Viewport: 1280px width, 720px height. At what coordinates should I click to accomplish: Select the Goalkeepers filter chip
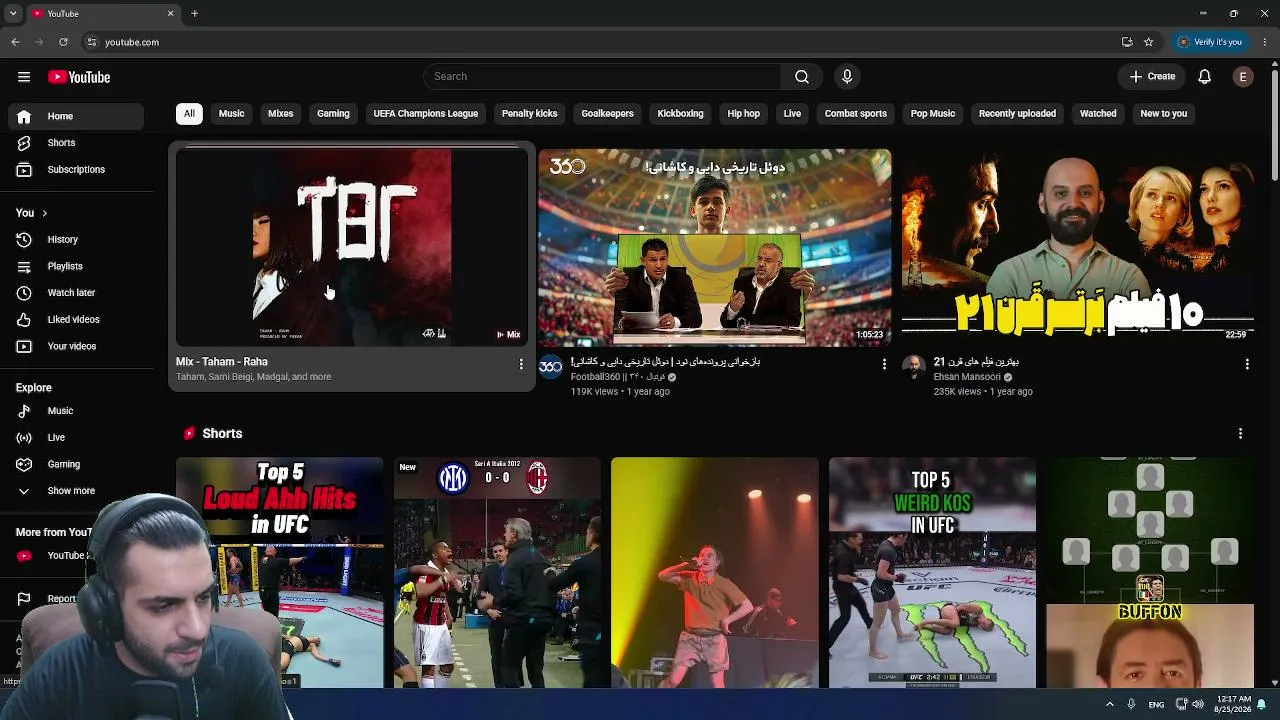pos(608,114)
